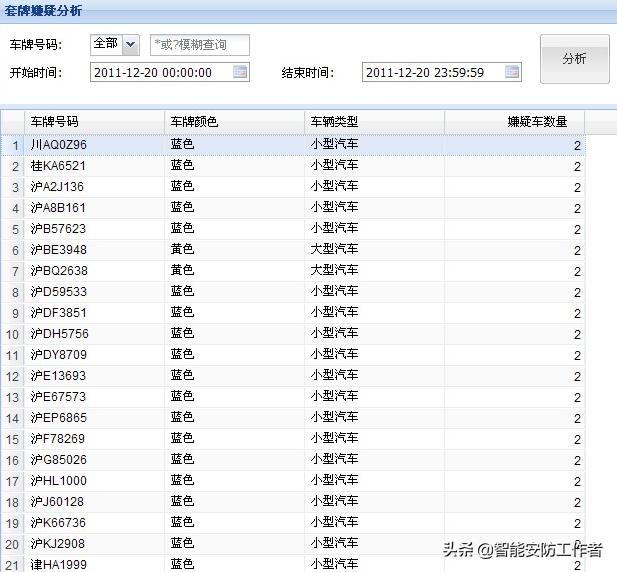This screenshot has height=572, width=617.
Task: Open the start time calendar picker icon
Action: [x=240, y=72]
